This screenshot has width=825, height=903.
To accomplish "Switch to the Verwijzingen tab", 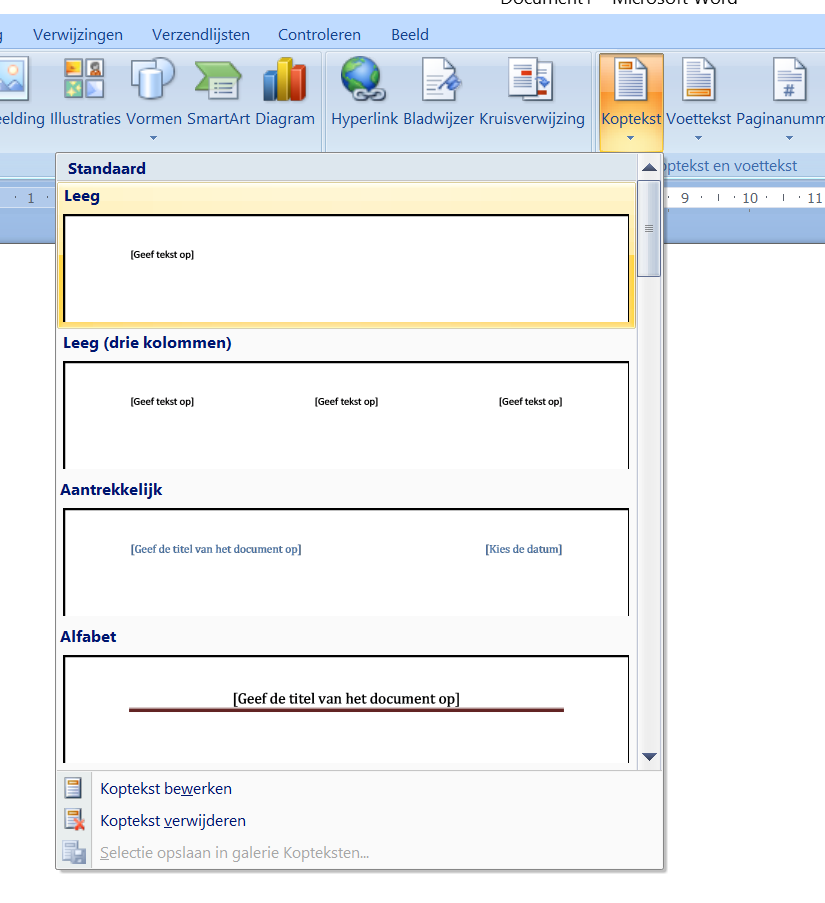I will coord(78,35).
